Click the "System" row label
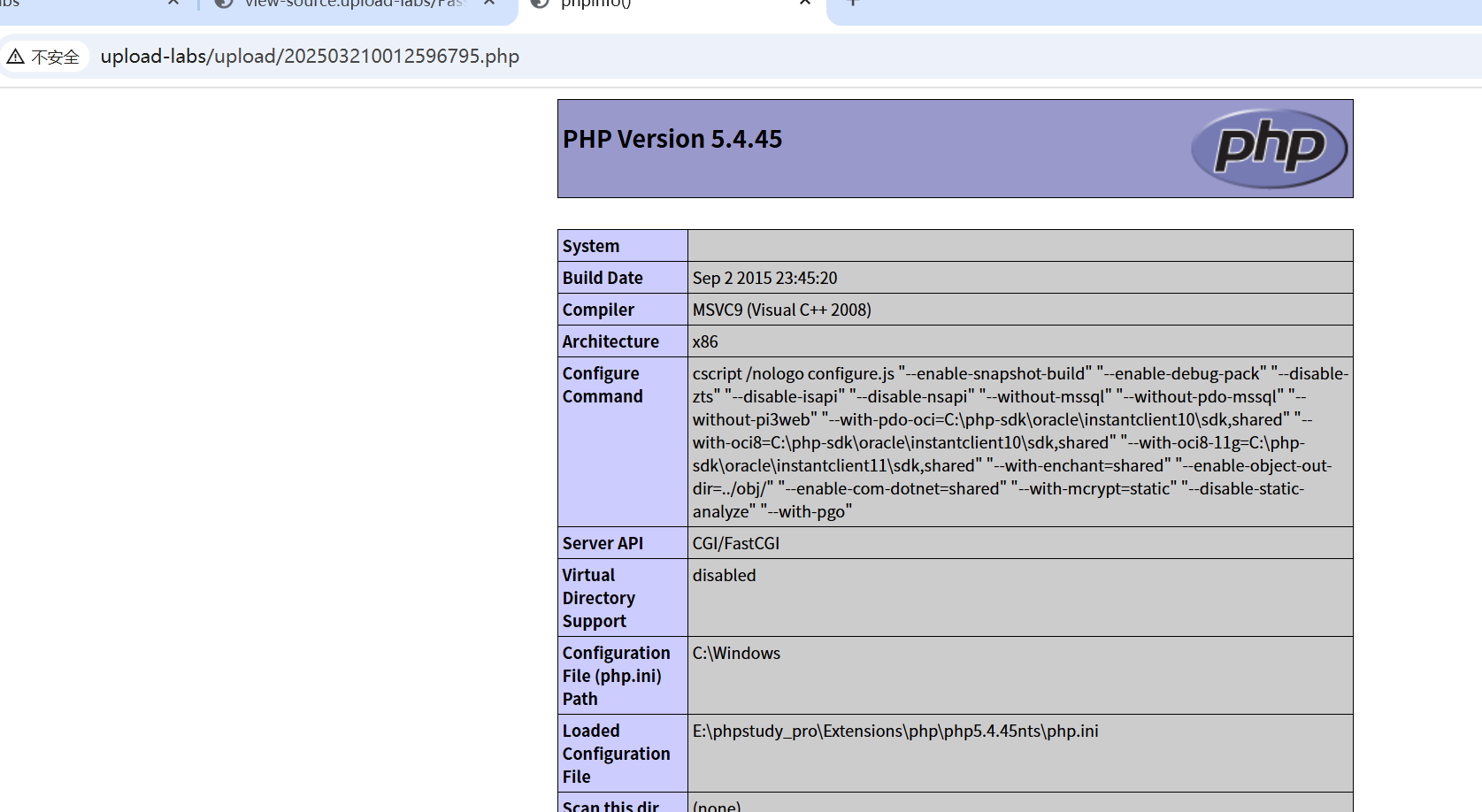 pos(591,246)
